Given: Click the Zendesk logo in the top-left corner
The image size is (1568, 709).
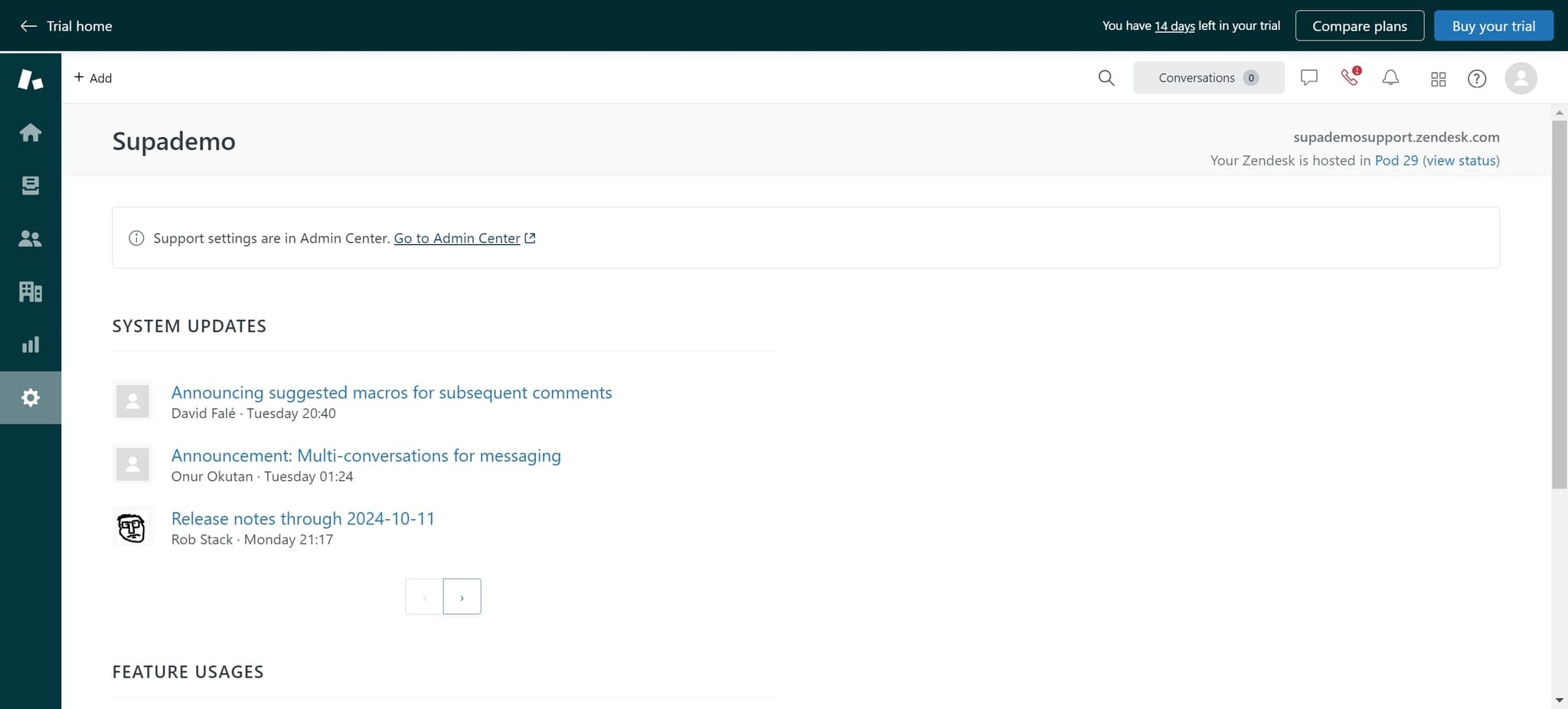Looking at the screenshot, I should point(31,79).
